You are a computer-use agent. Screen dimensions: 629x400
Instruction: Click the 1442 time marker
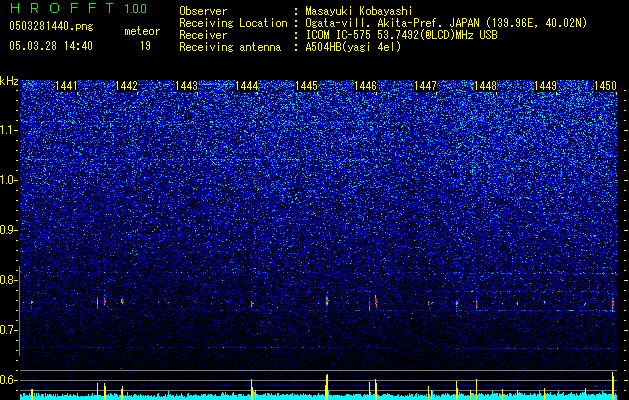126,86
